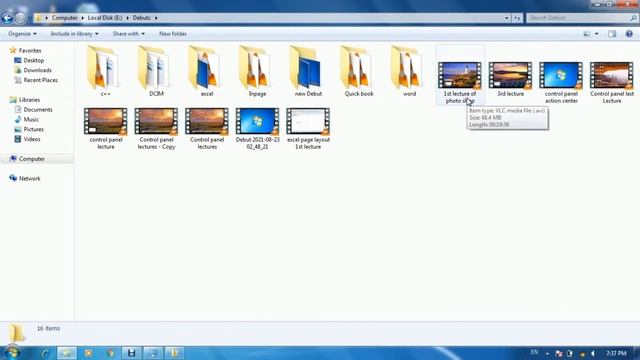Viewport: 640px width, 360px height.
Task: Open Recent Places in Favorites
Action: [40, 80]
